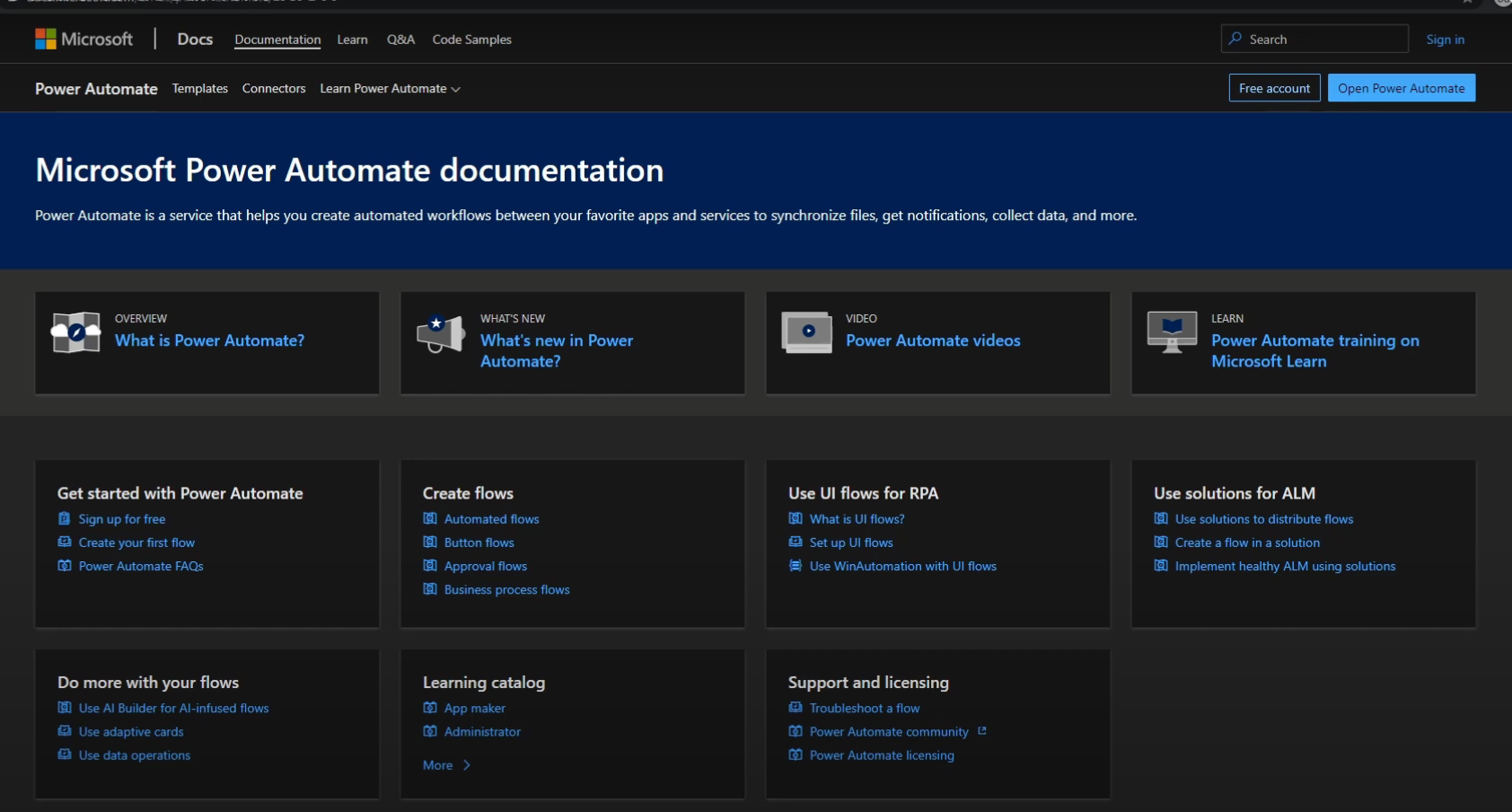Open What's new in Power Automate? link
Image resolution: width=1512 pixels, height=812 pixels.
pos(557,350)
